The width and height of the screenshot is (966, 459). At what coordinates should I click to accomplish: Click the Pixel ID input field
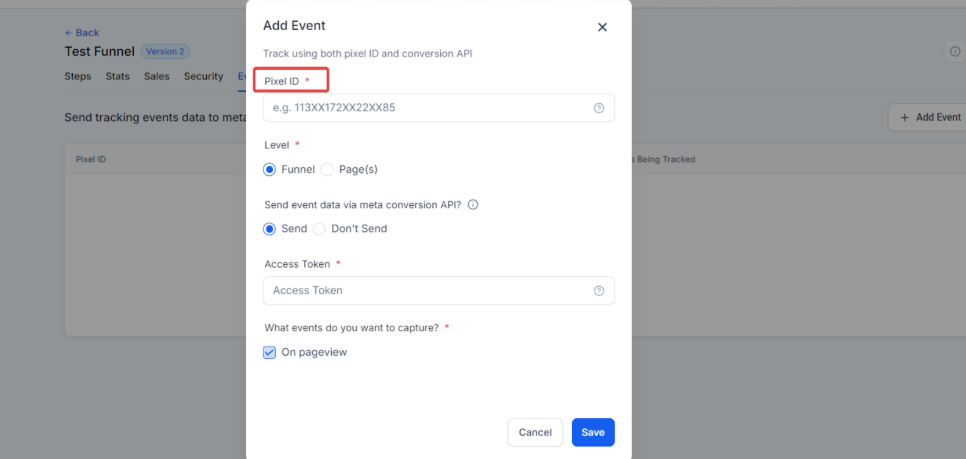(x=425, y=108)
